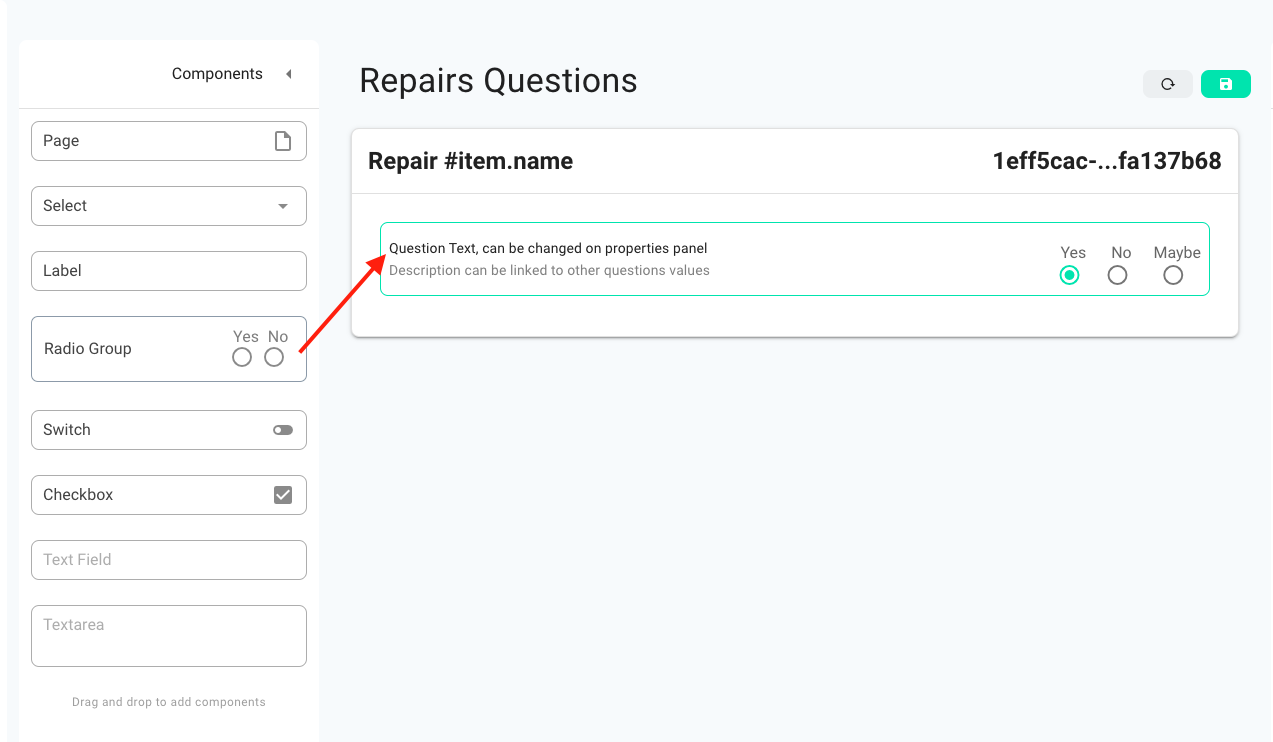The height and width of the screenshot is (742, 1273).
Task: Select the Yes radio in question
Action: (x=1070, y=275)
